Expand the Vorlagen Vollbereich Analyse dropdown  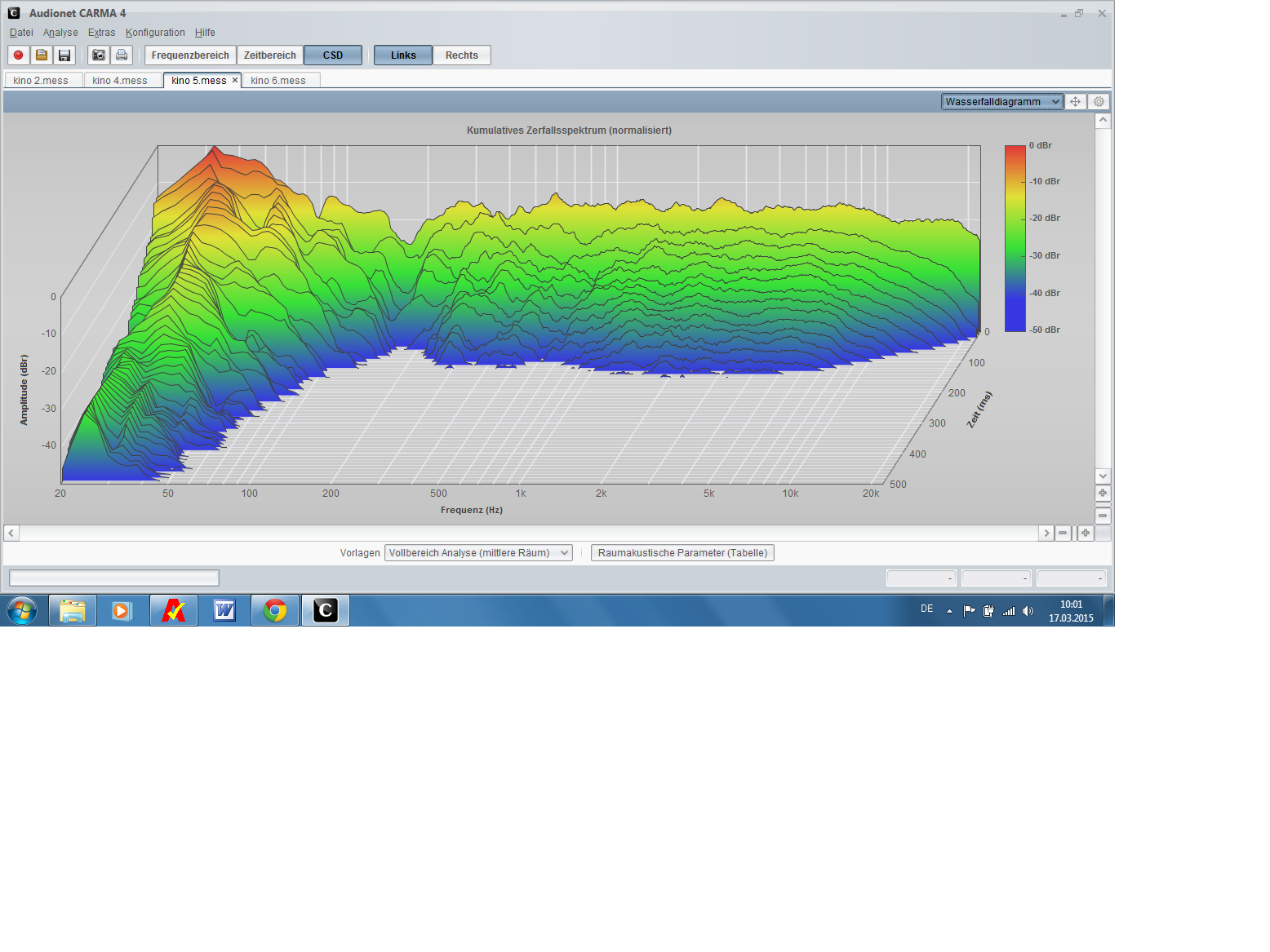(x=478, y=553)
